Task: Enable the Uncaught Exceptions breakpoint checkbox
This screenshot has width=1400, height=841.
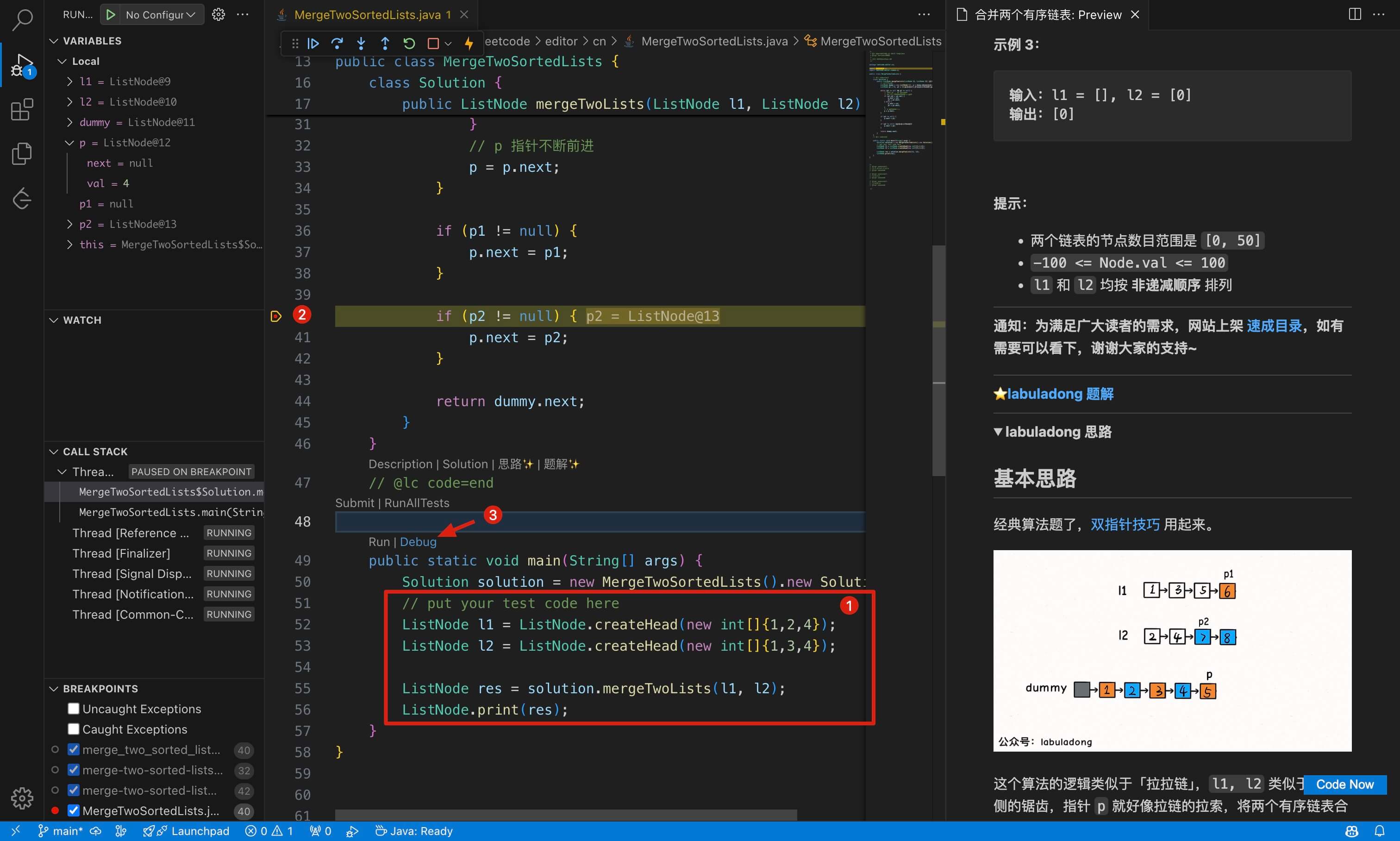Action: (73, 709)
